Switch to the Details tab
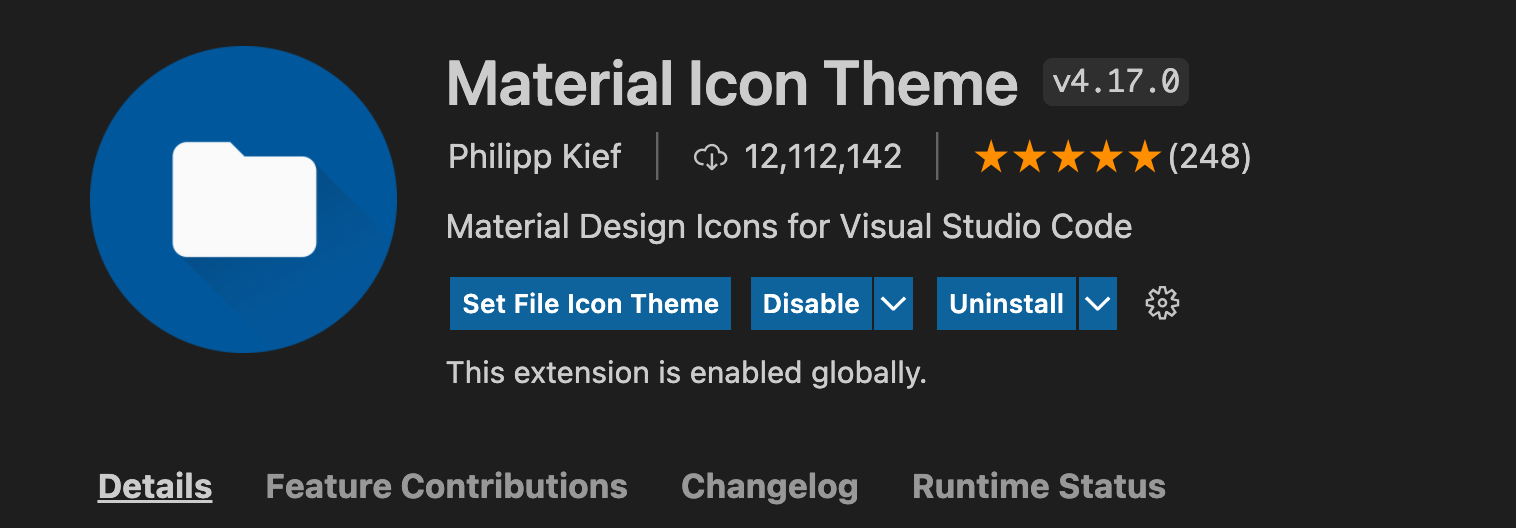 pos(155,487)
